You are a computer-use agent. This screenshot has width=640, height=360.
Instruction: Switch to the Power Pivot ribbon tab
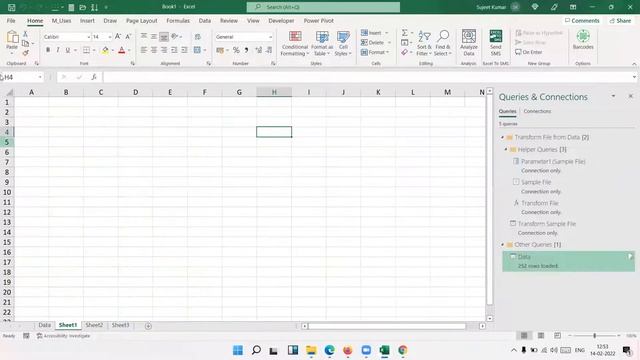pyautogui.click(x=318, y=20)
